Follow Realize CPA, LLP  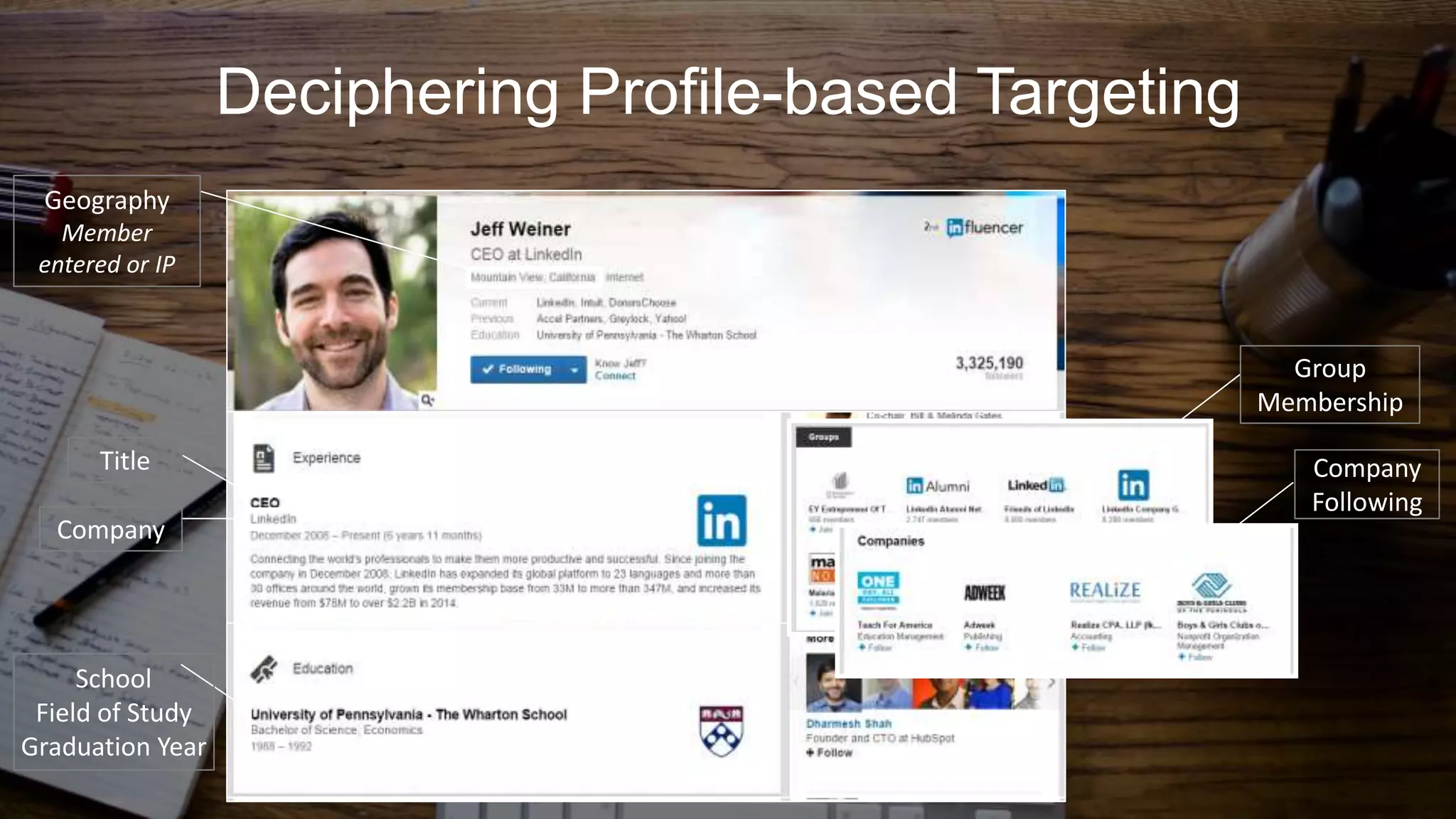click(x=1088, y=648)
